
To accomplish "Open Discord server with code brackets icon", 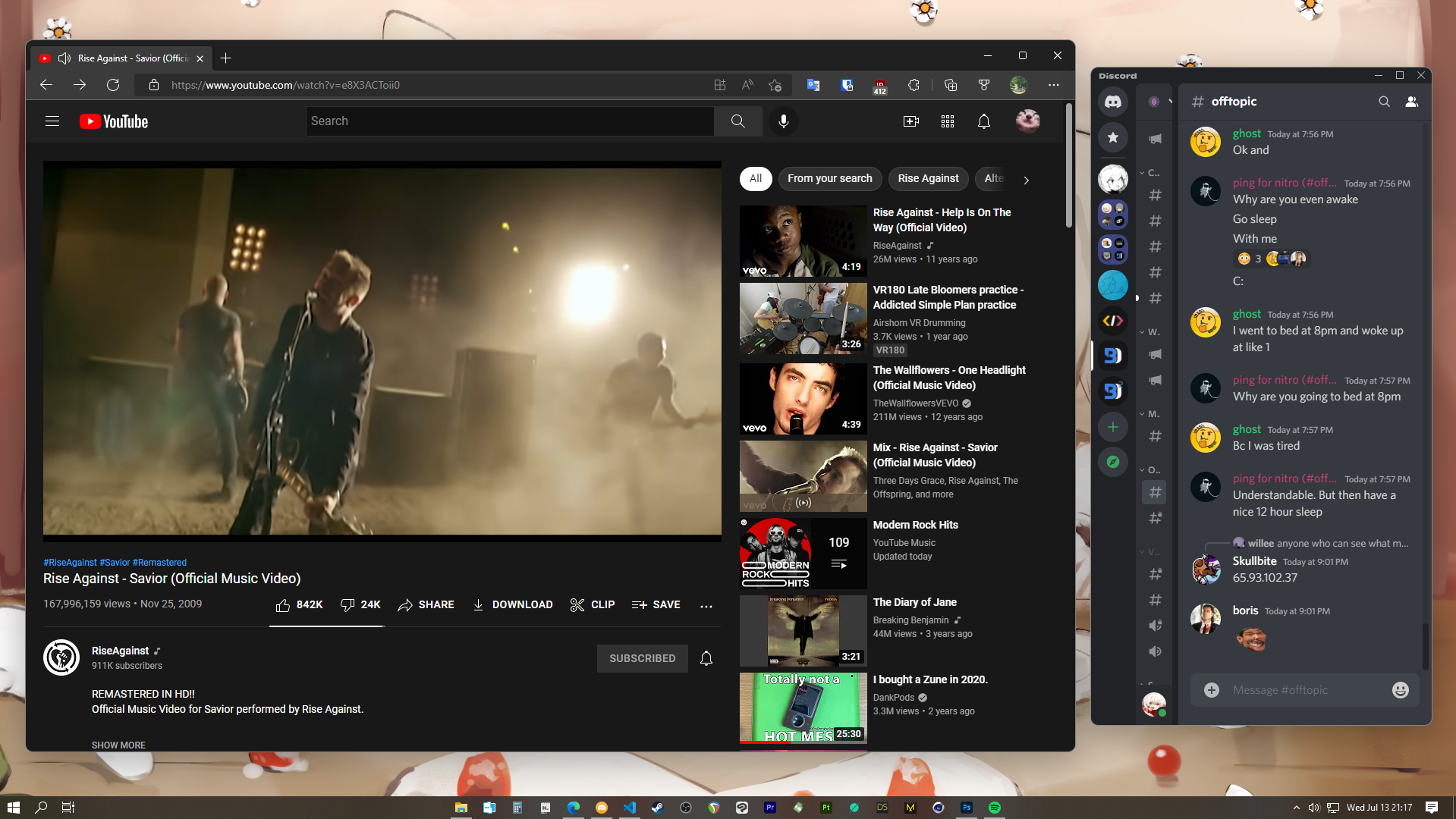I will click(1113, 321).
